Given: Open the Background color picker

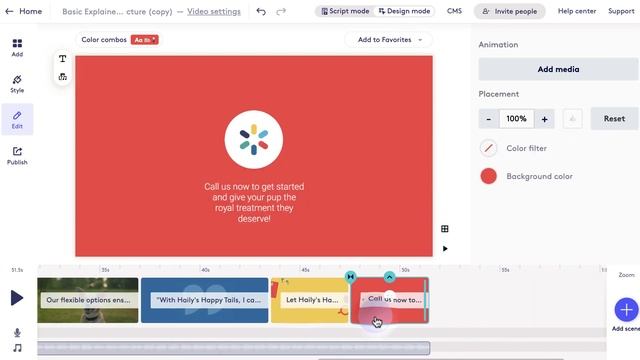Looking at the screenshot, I should tap(488, 176).
